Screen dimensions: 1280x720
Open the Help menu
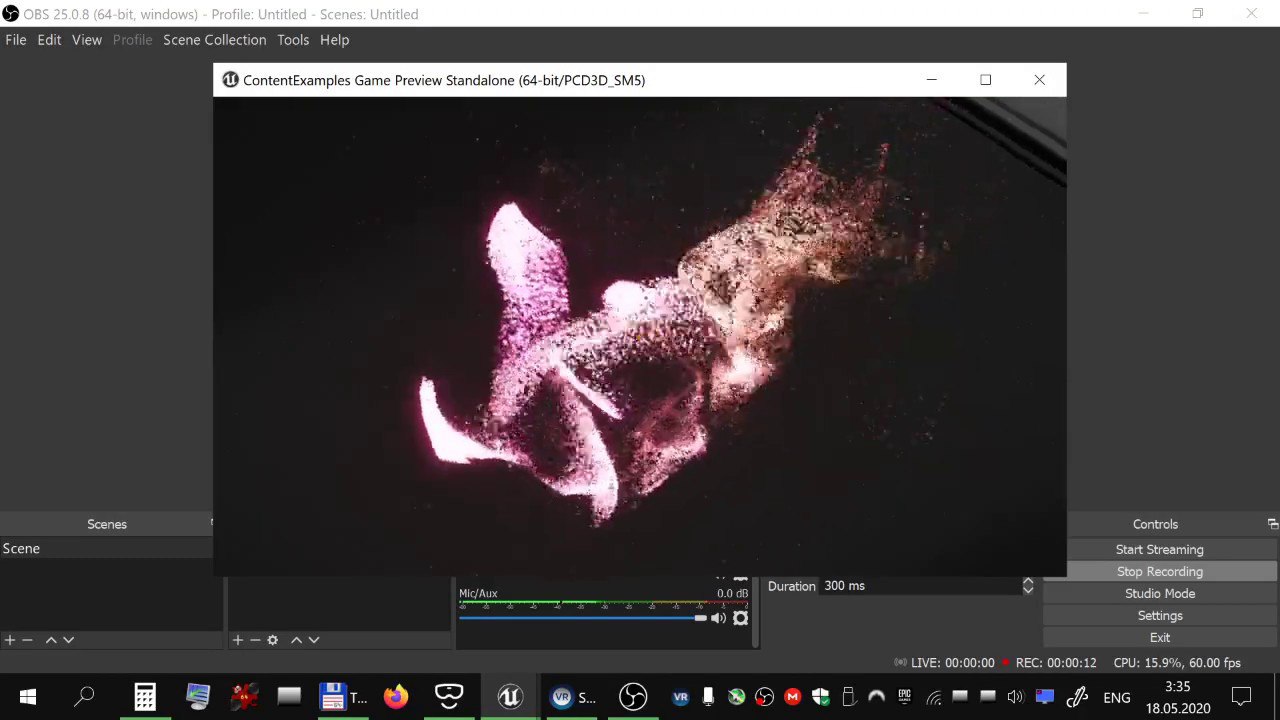pos(334,40)
